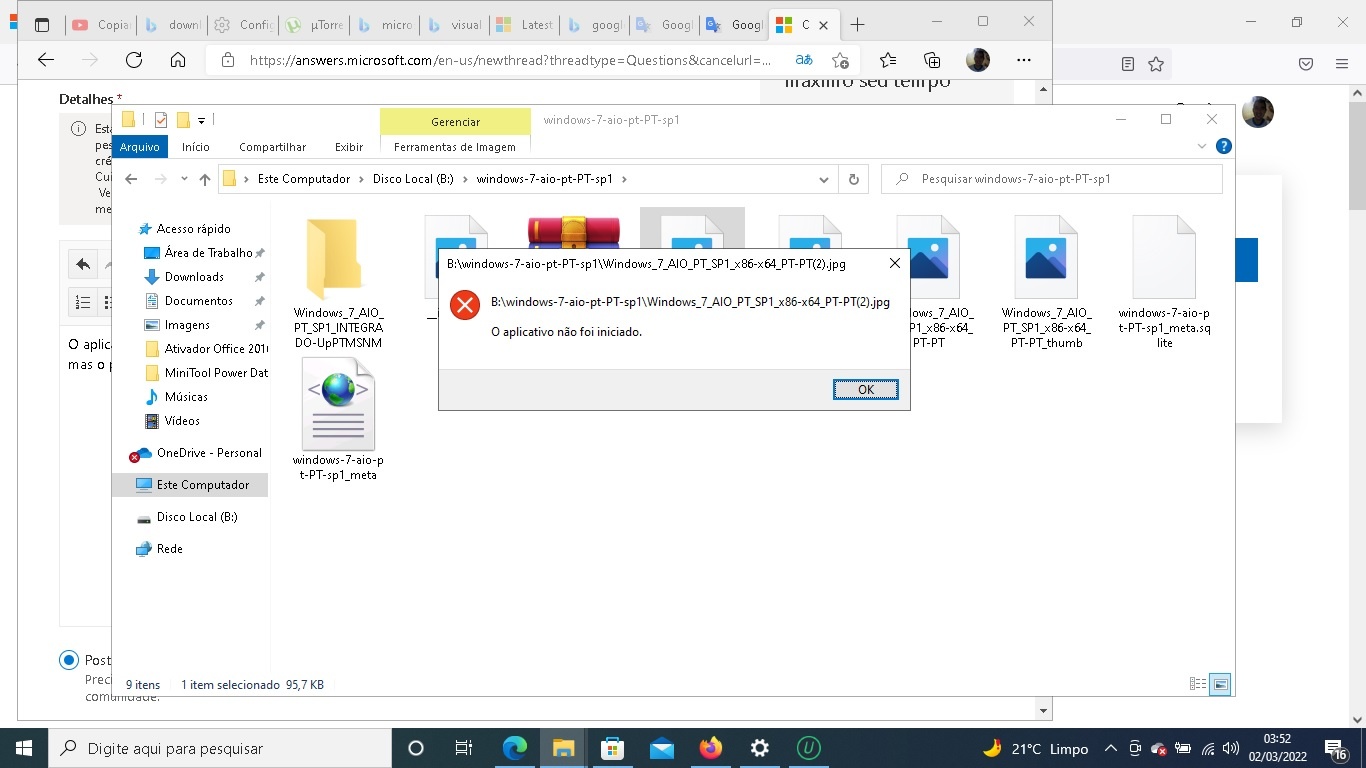
Task: Select the windows-7-aio-pt-PT-sp1_meta web file
Action: (338, 420)
